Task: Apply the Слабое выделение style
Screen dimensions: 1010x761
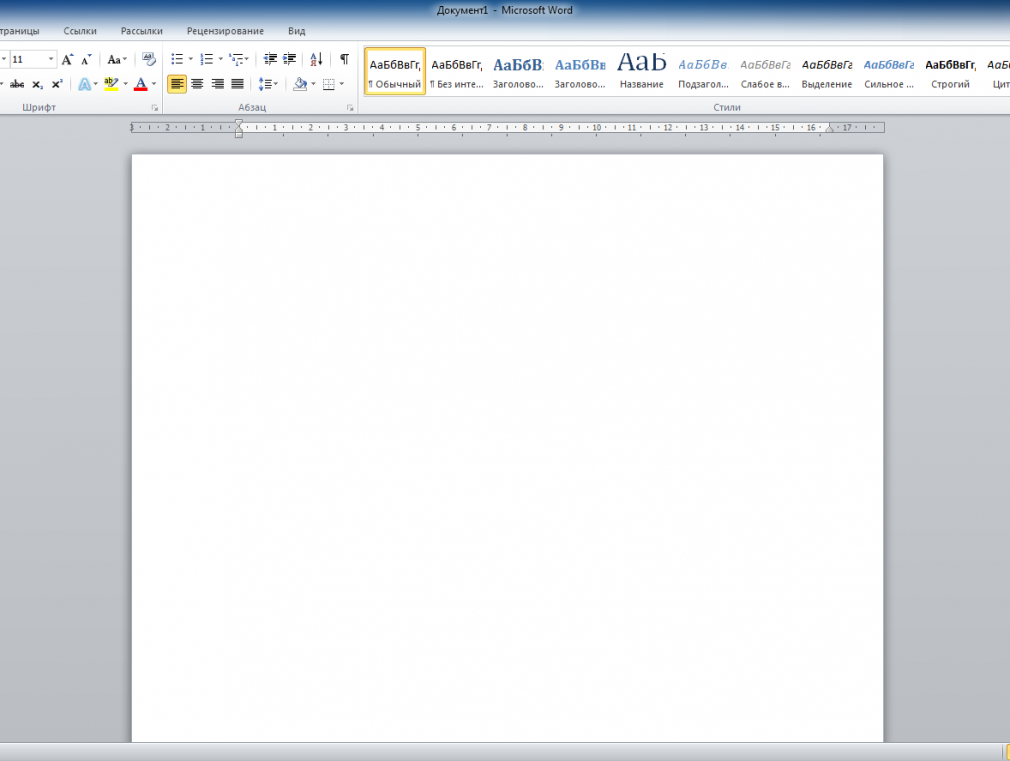Action: pyautogui.click(x=765, y=72)
